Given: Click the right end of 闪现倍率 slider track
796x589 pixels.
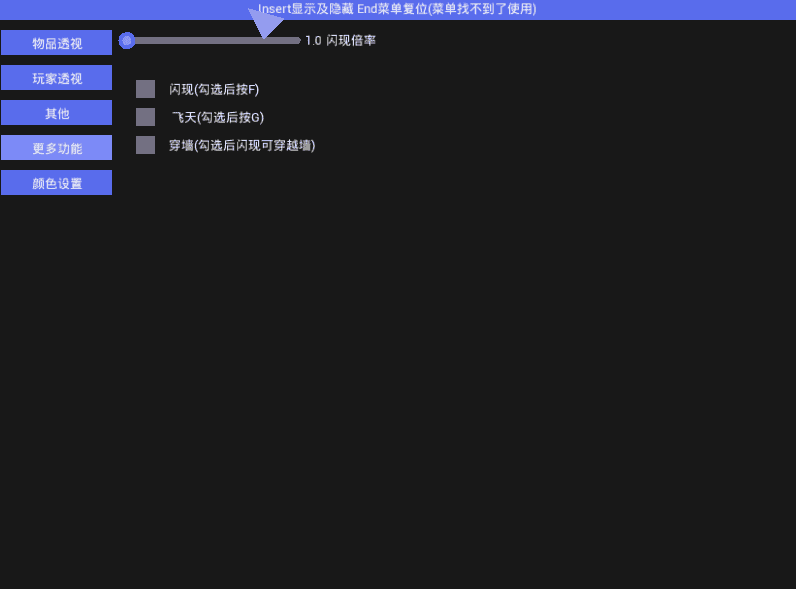Looking at the screenshot, I should coord(298,41).
